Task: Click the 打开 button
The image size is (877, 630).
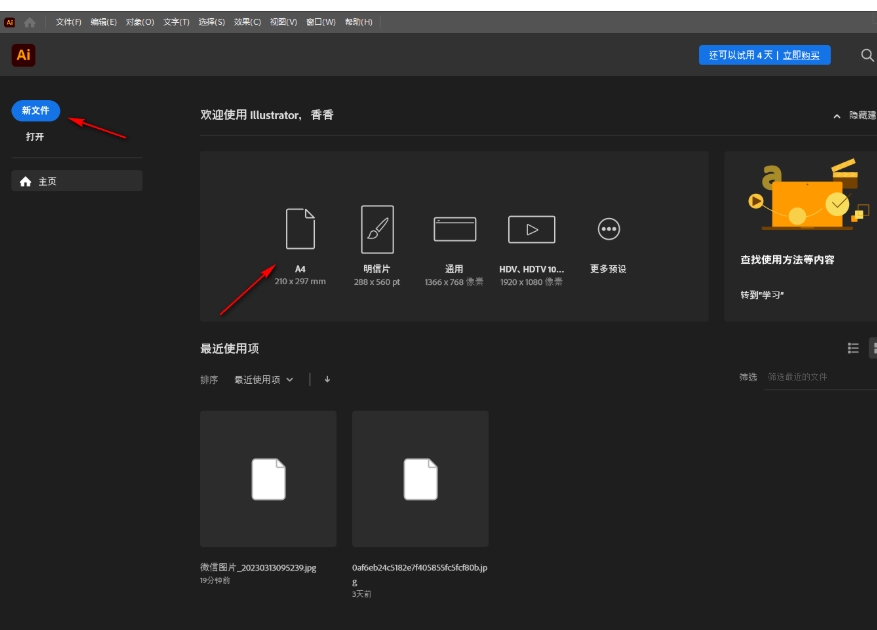Action: (35, 137)
